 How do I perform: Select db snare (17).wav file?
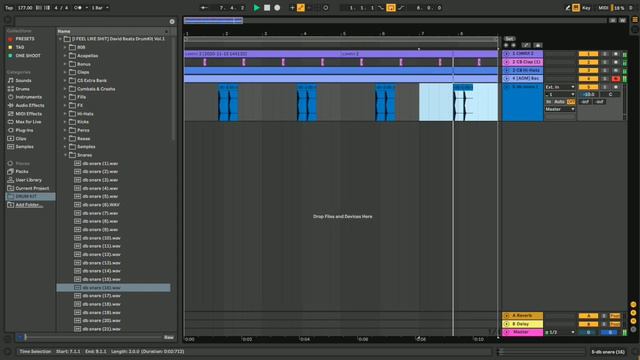coord(102,296)
